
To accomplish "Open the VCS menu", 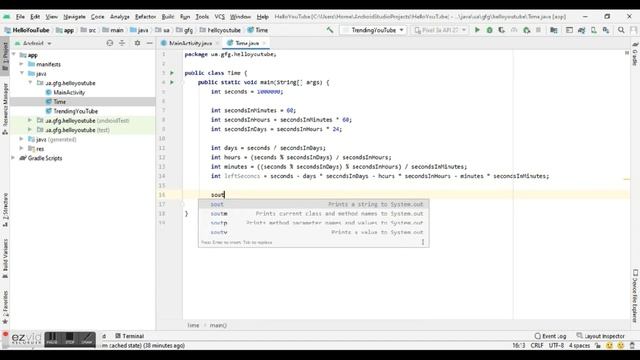I will click(220, 17).
